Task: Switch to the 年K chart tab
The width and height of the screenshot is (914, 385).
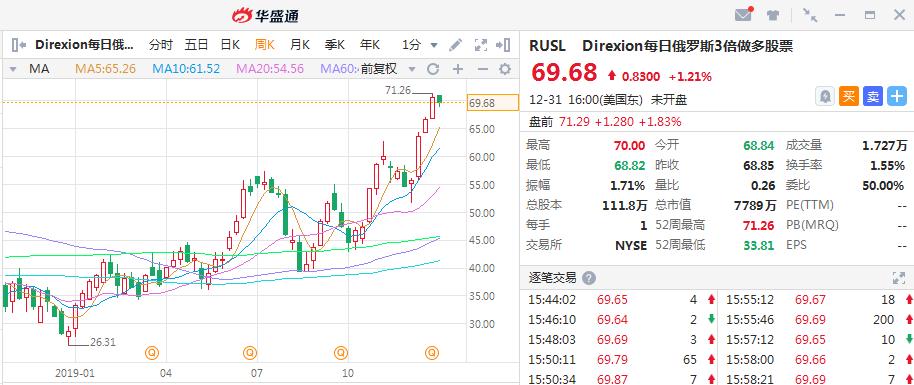Action: pyautogui.click(x=370, y=45)
